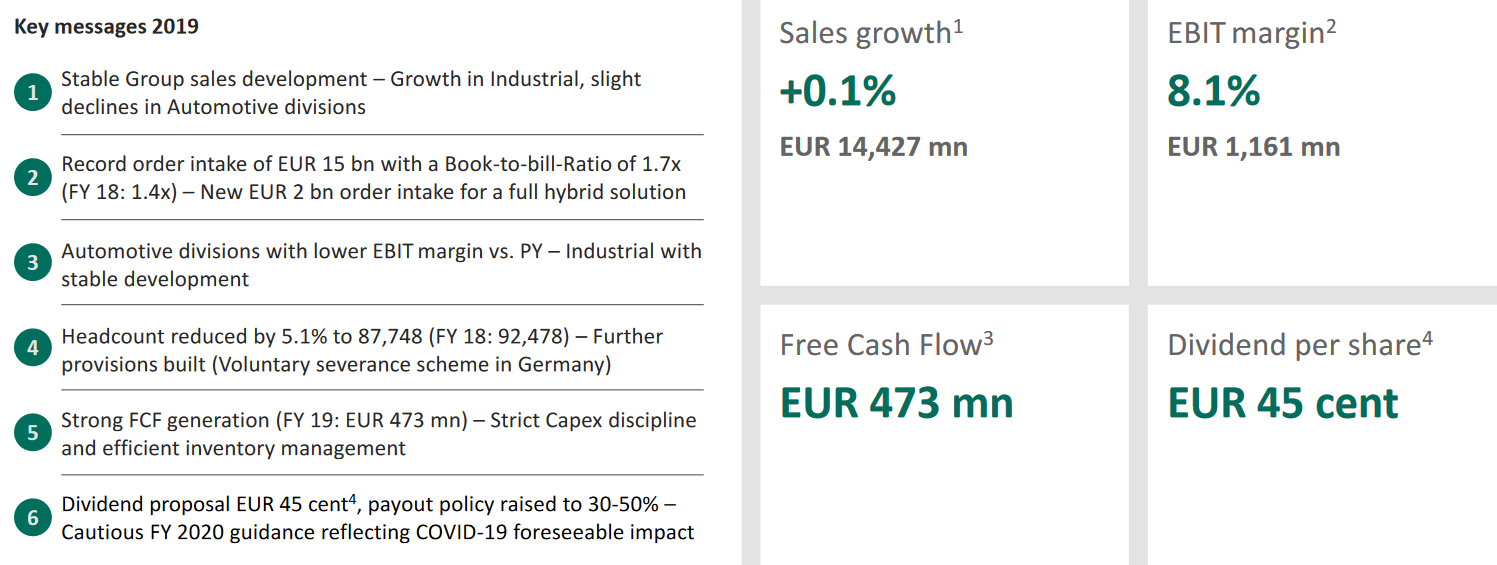Click the Sales growth card title
Viewport: 1497px width, 565px height.
tap(871, 32)
